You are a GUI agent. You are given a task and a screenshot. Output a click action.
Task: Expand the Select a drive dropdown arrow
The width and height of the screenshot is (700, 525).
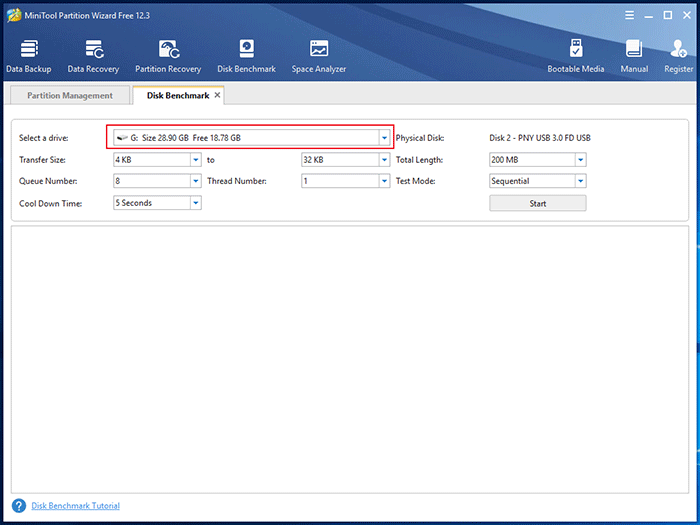384,138
